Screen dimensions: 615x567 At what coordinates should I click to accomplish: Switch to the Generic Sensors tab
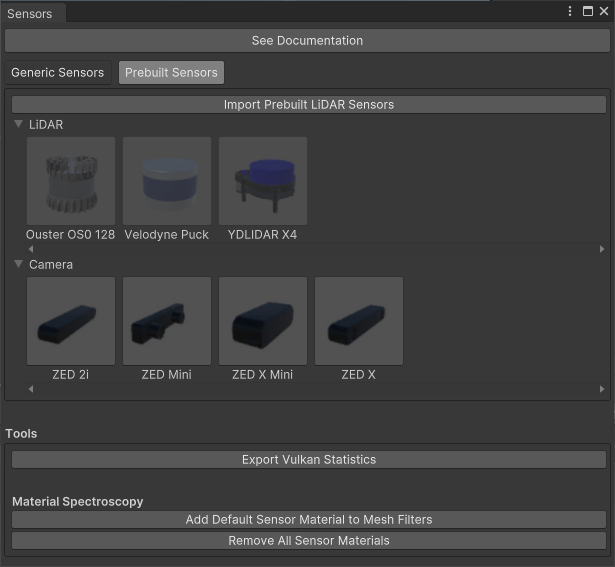click(58, 73)
